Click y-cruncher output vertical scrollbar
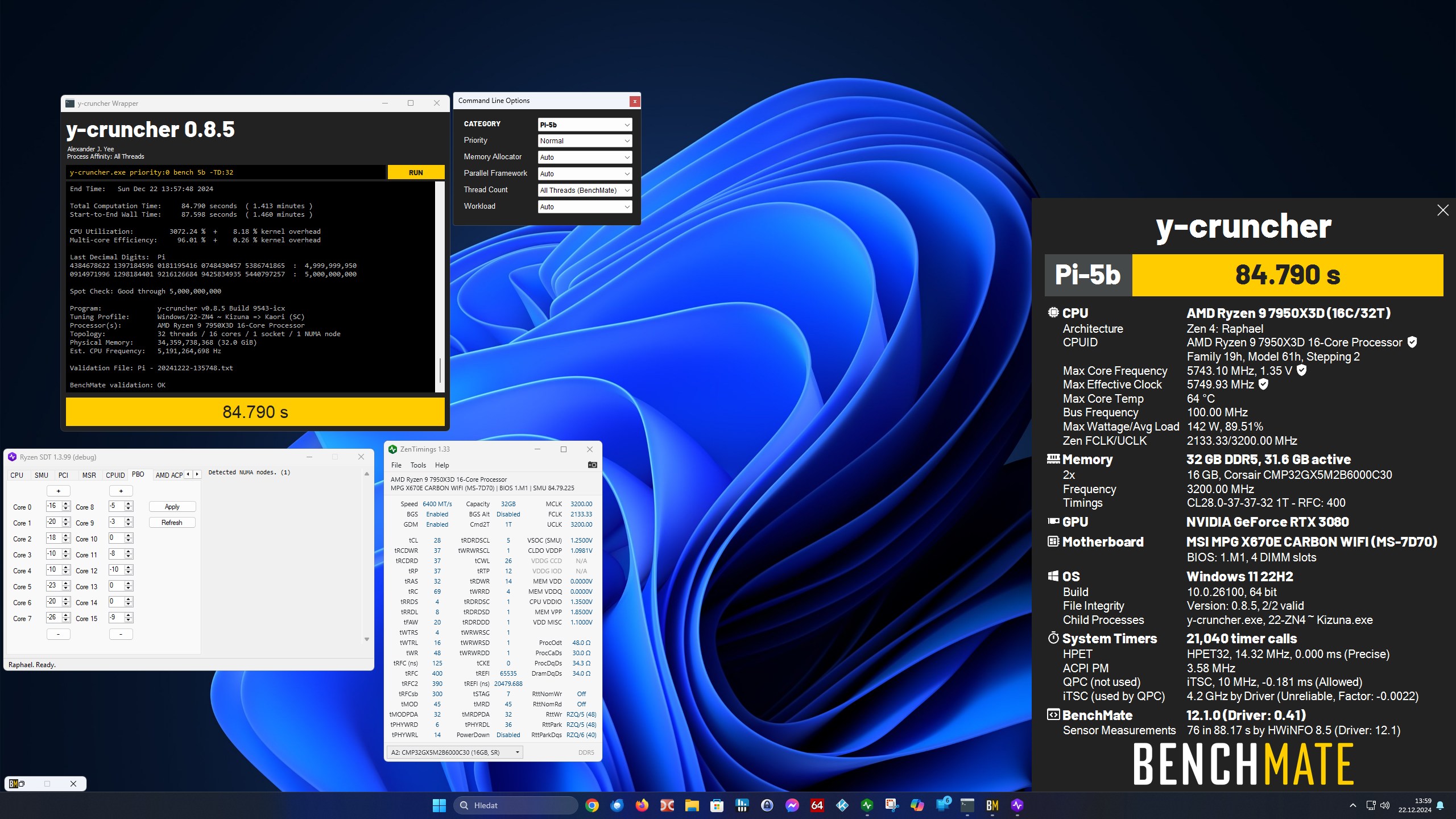Screen dimensions: 1456x819 click(x=440, y=370)
